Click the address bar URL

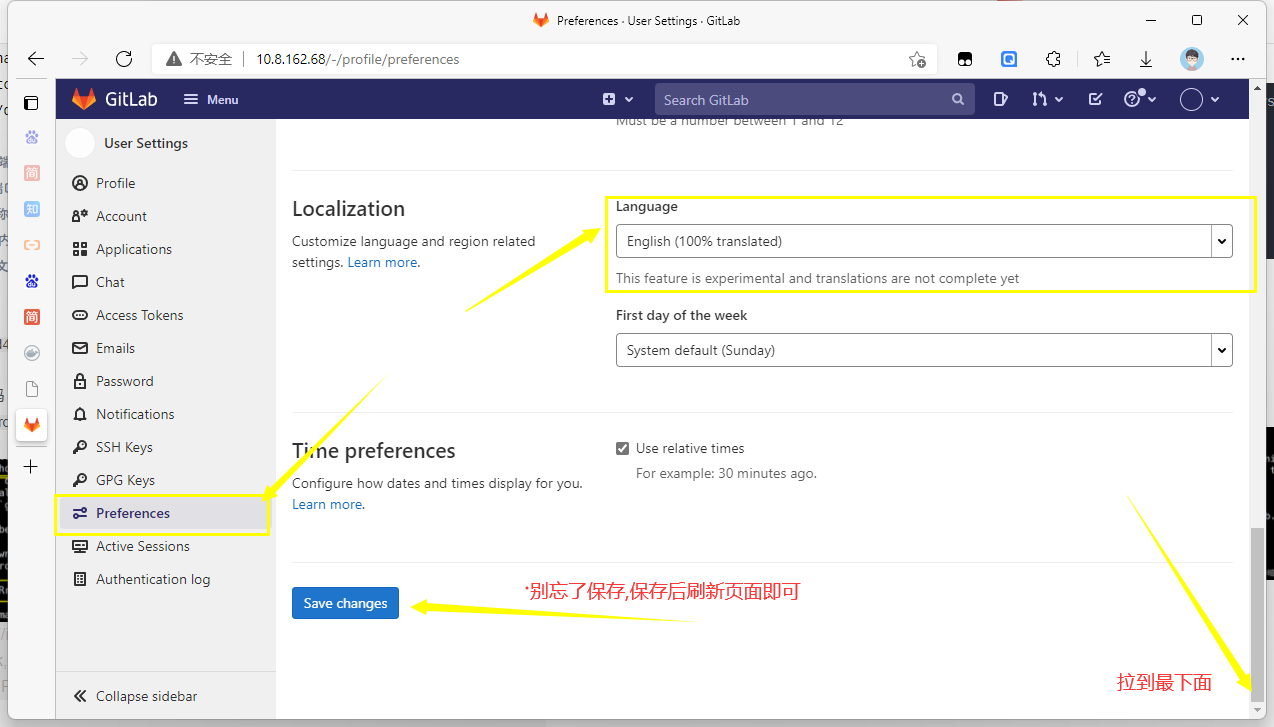tap(358, 59)
